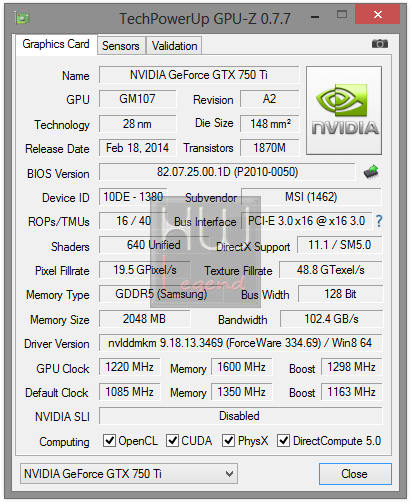Click the NVIDIA SLI label
Image resolution: width=412 pixels, height=504 pixels.
click(62, 417)
